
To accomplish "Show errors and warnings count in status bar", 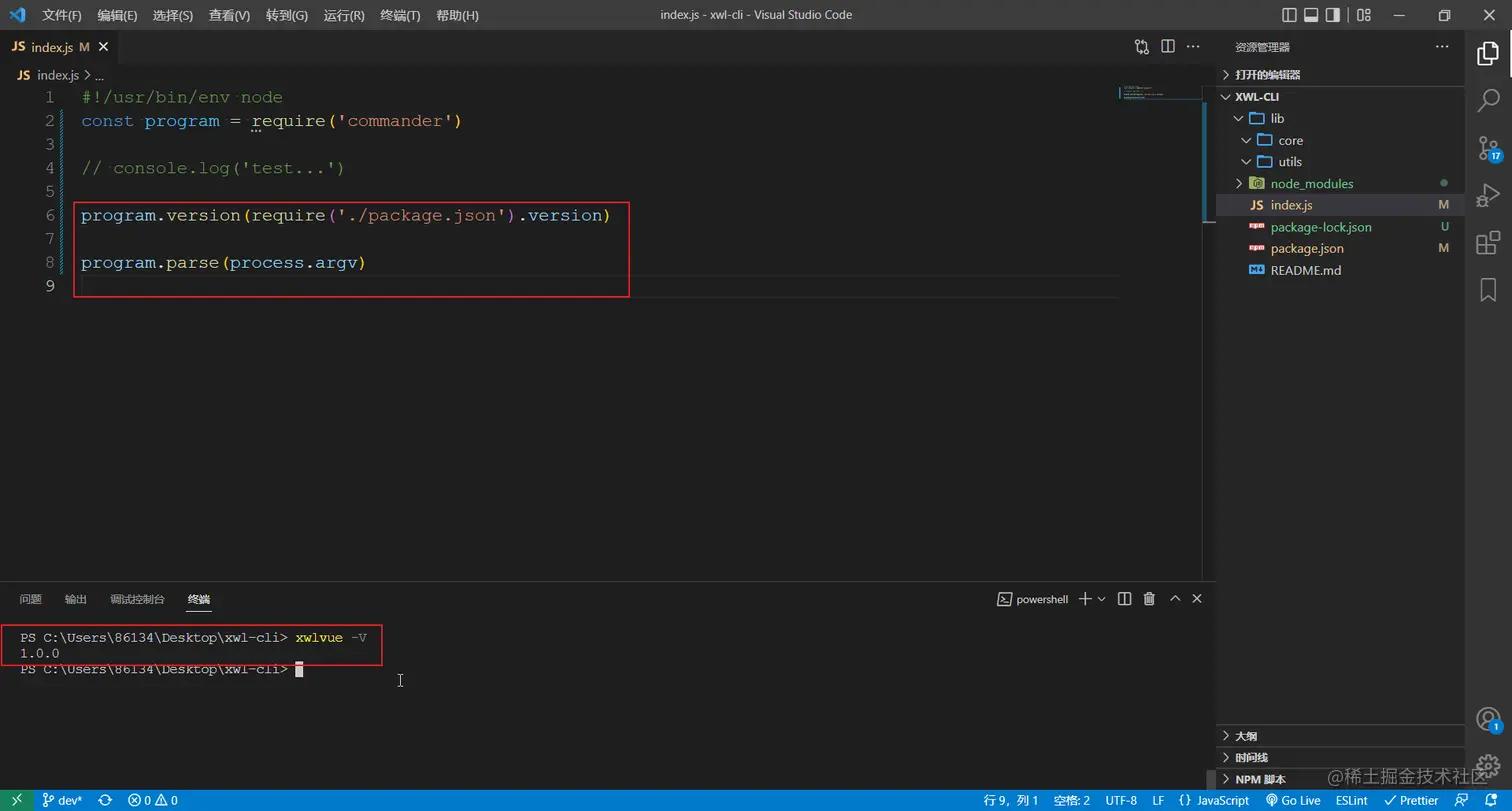I will [153, 800].
